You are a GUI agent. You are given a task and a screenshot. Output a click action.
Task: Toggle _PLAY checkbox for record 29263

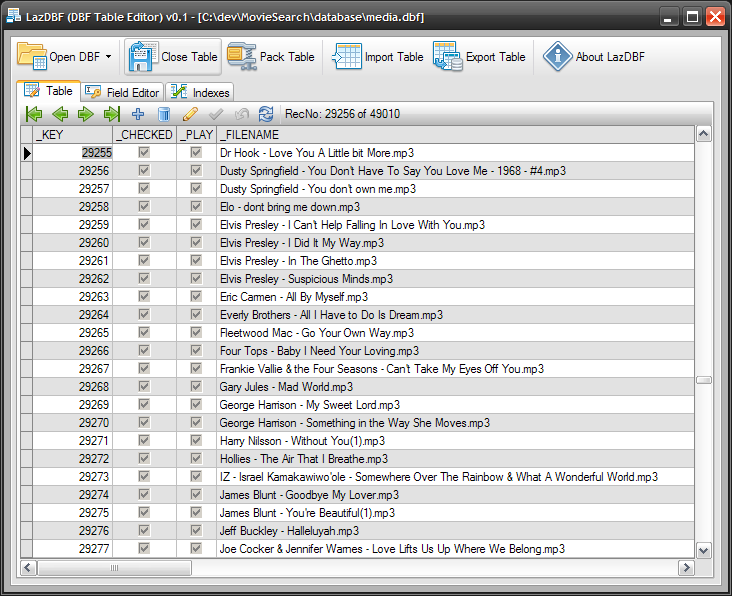196,296
